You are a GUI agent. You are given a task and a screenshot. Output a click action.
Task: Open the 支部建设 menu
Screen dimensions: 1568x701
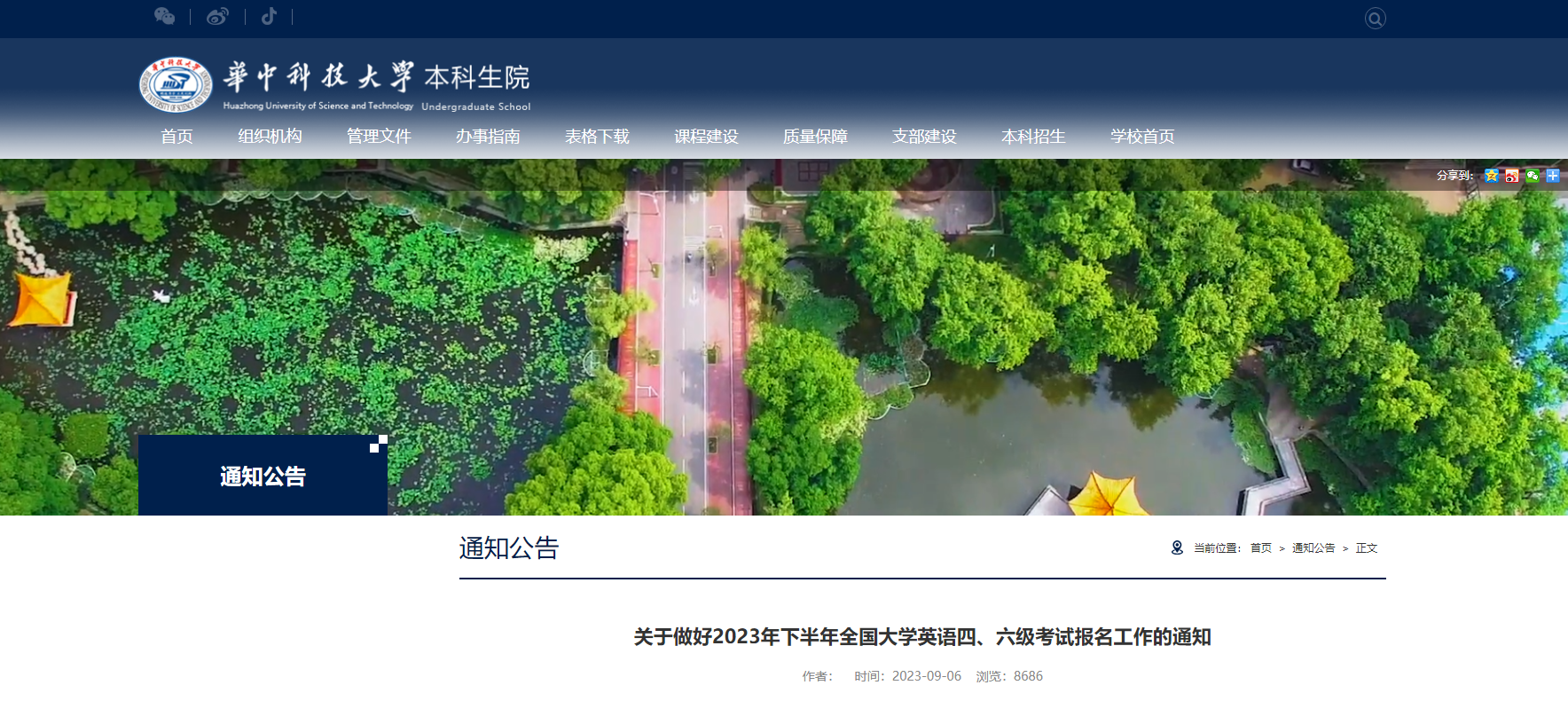[x=924, y=137]
